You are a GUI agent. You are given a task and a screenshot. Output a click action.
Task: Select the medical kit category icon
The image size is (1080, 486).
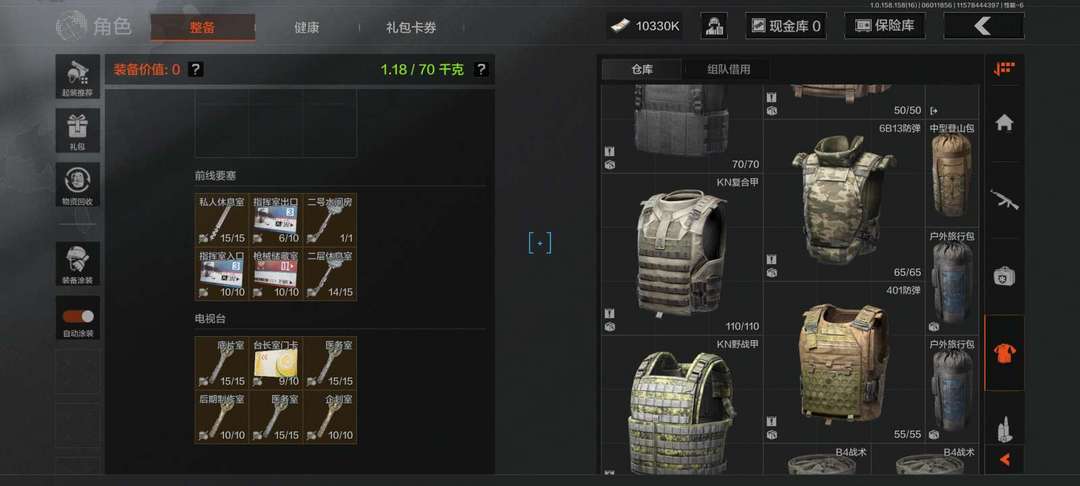(x=1004, y=277)
